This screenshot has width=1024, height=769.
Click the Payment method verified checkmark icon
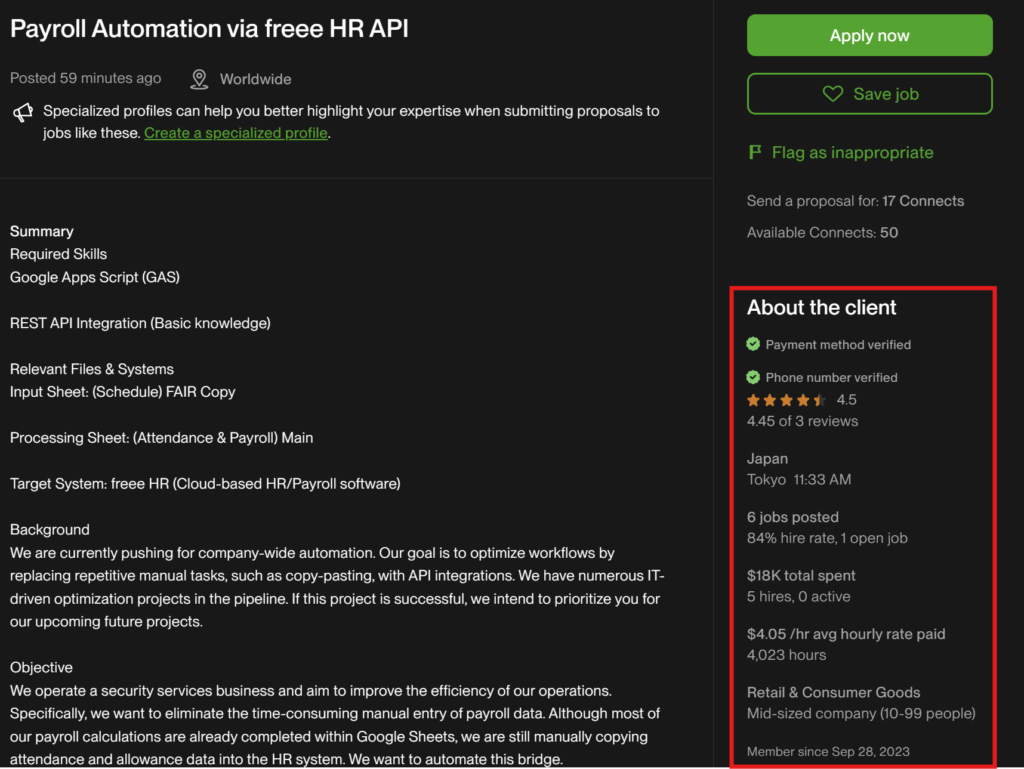[x=753, y=344]
